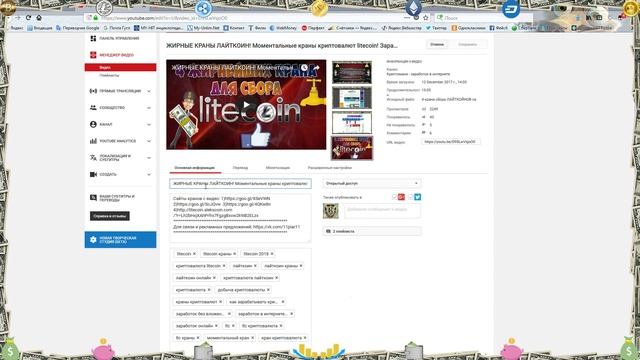Click the Создать camera icon

tap(93, 174)
